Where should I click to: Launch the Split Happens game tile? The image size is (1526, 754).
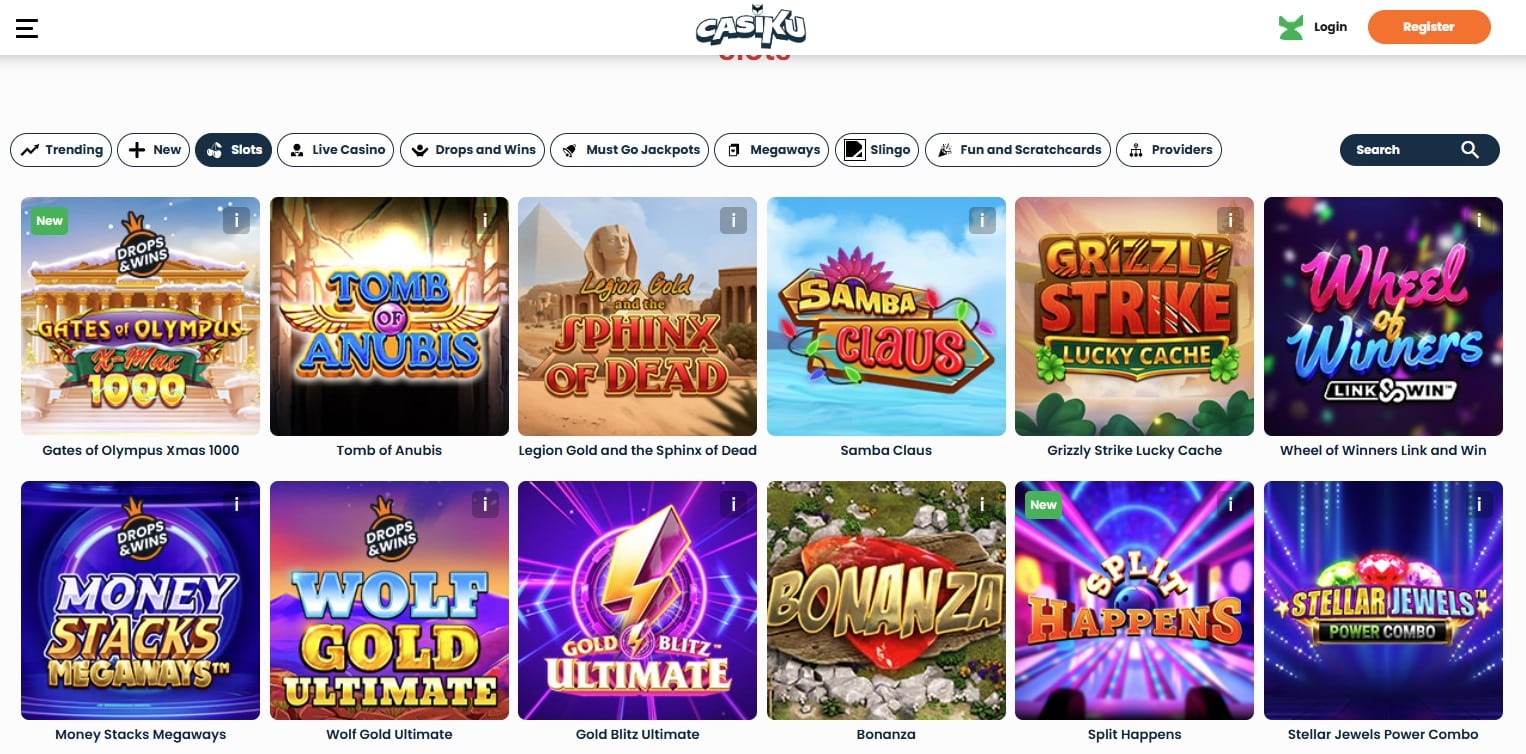[1134, 600]
